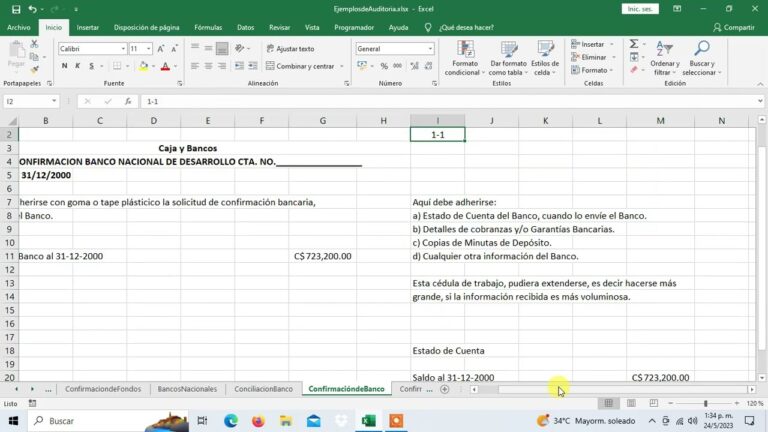Open Estilos de celda gallery

pos(545,58)
